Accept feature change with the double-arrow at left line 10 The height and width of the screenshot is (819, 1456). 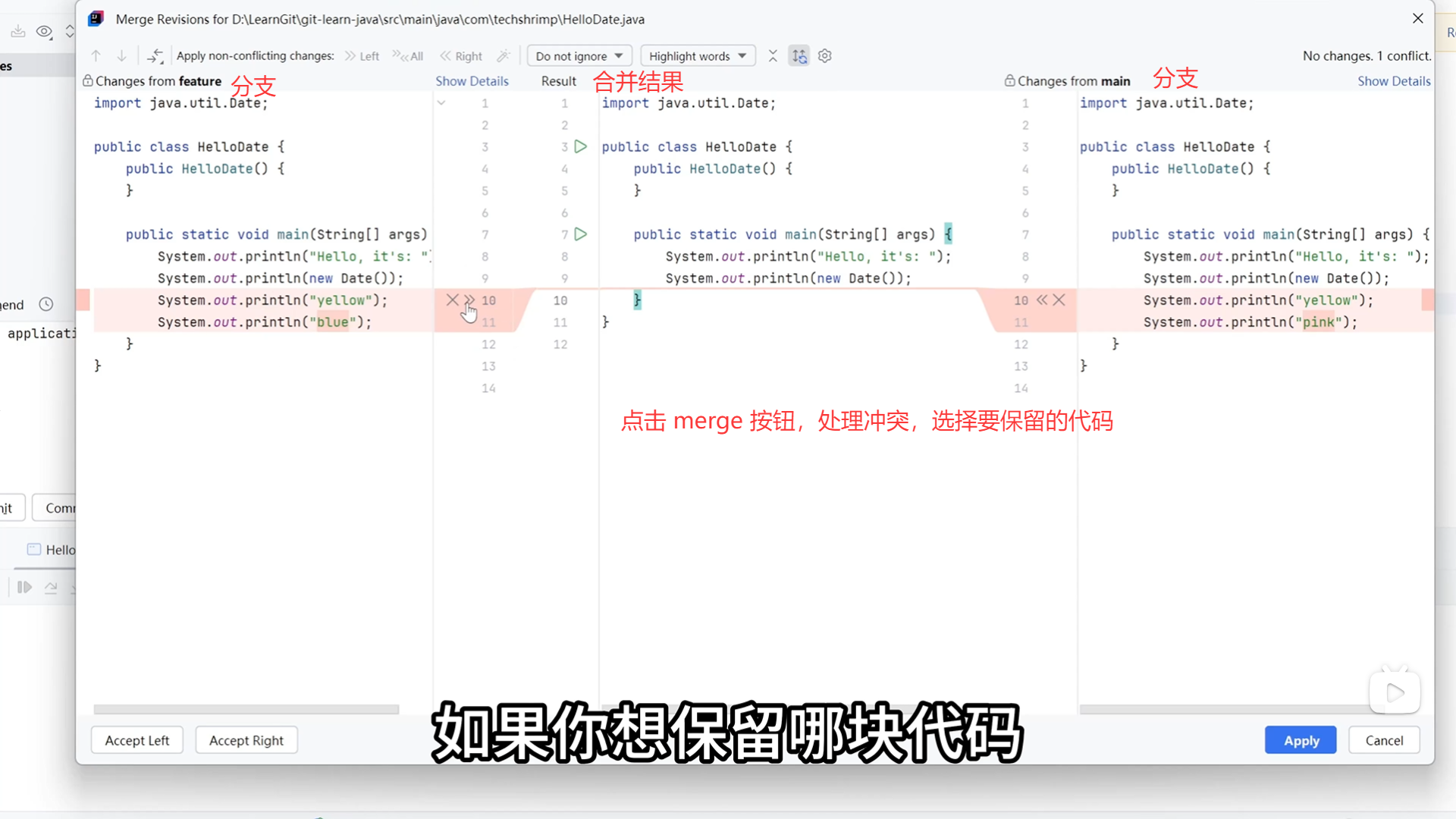[x=469, y=300]
